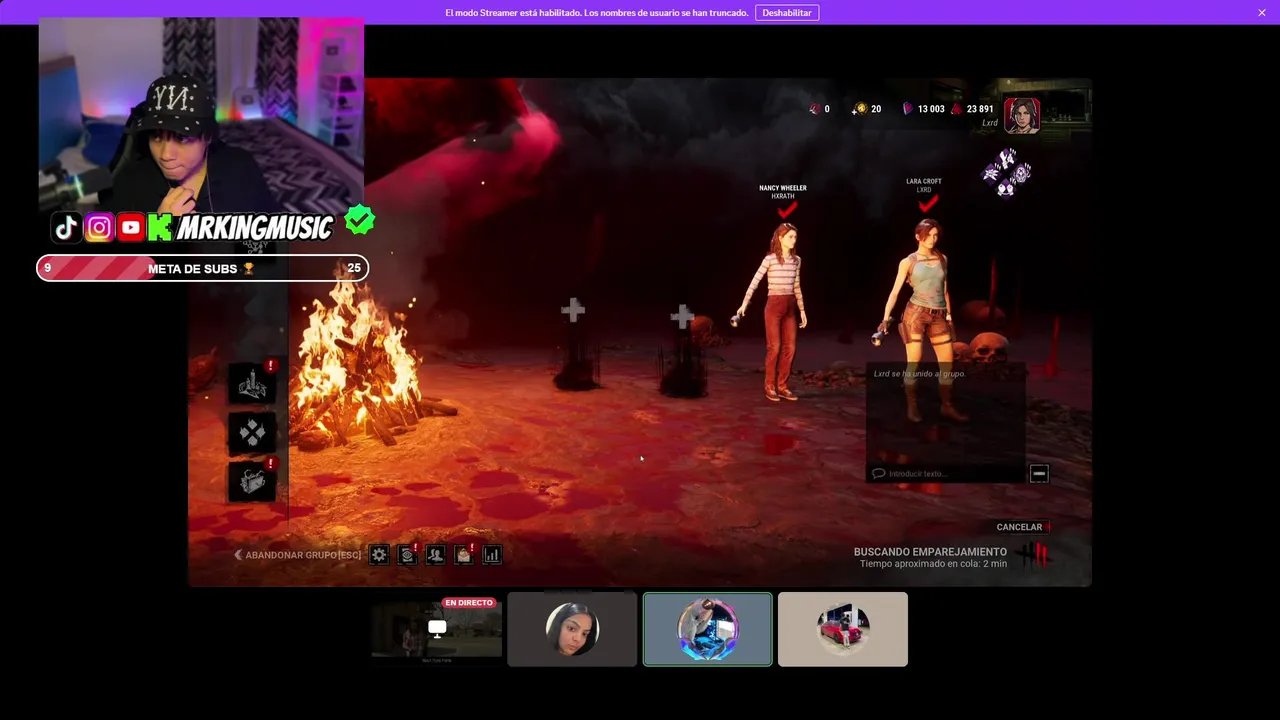Open the candle ritual menu icon
Screen dimensions: 1280x720
tap(252, 383)
